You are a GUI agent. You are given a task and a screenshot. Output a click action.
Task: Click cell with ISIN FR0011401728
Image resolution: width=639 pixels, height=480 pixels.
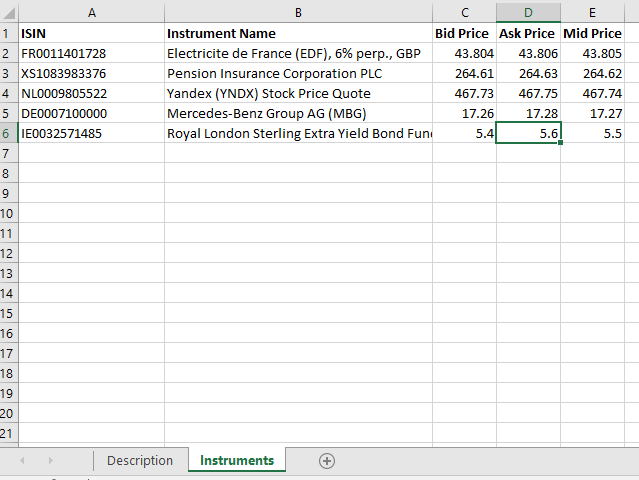tap(92, 53)
